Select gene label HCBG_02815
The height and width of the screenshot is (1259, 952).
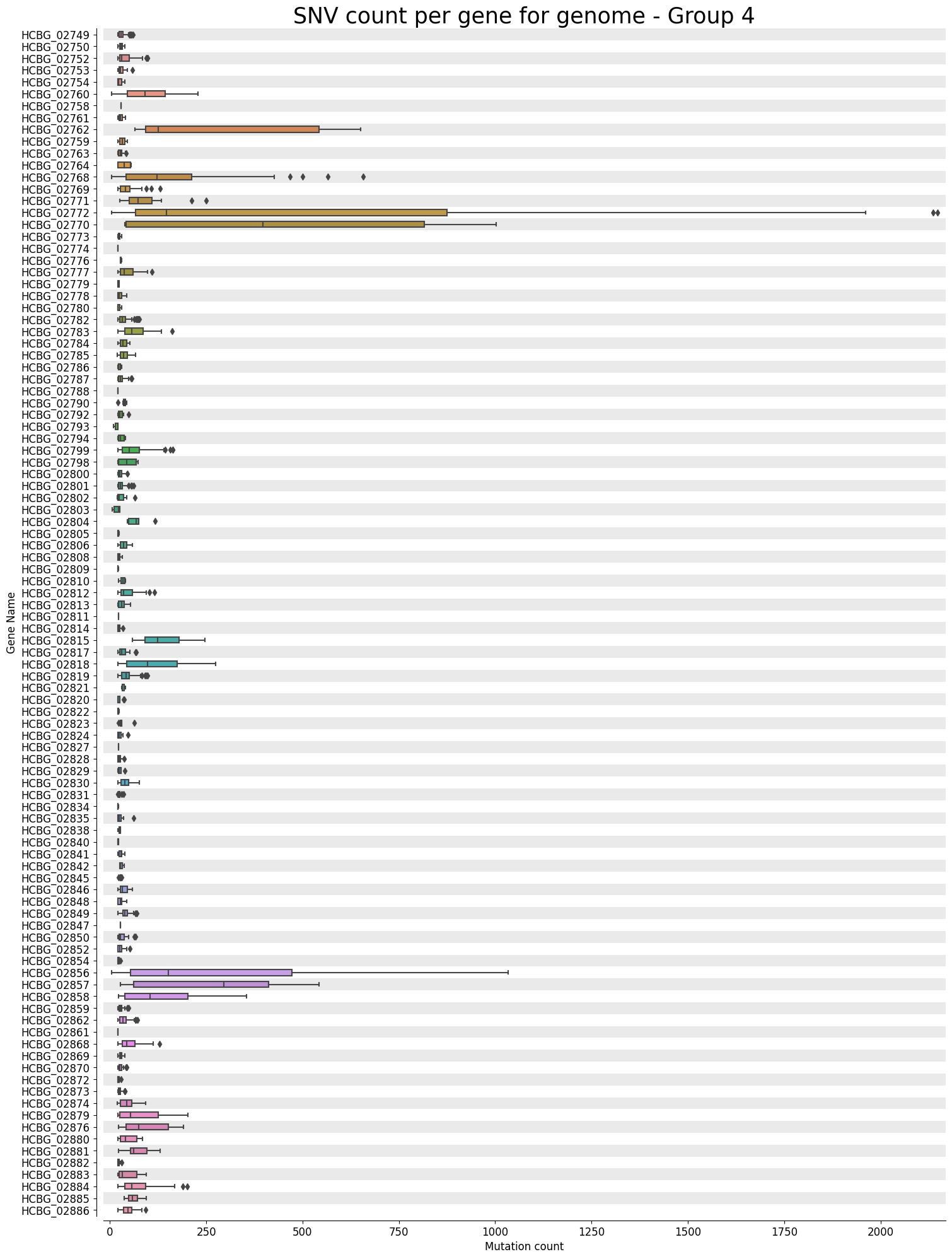click(50, 640)
